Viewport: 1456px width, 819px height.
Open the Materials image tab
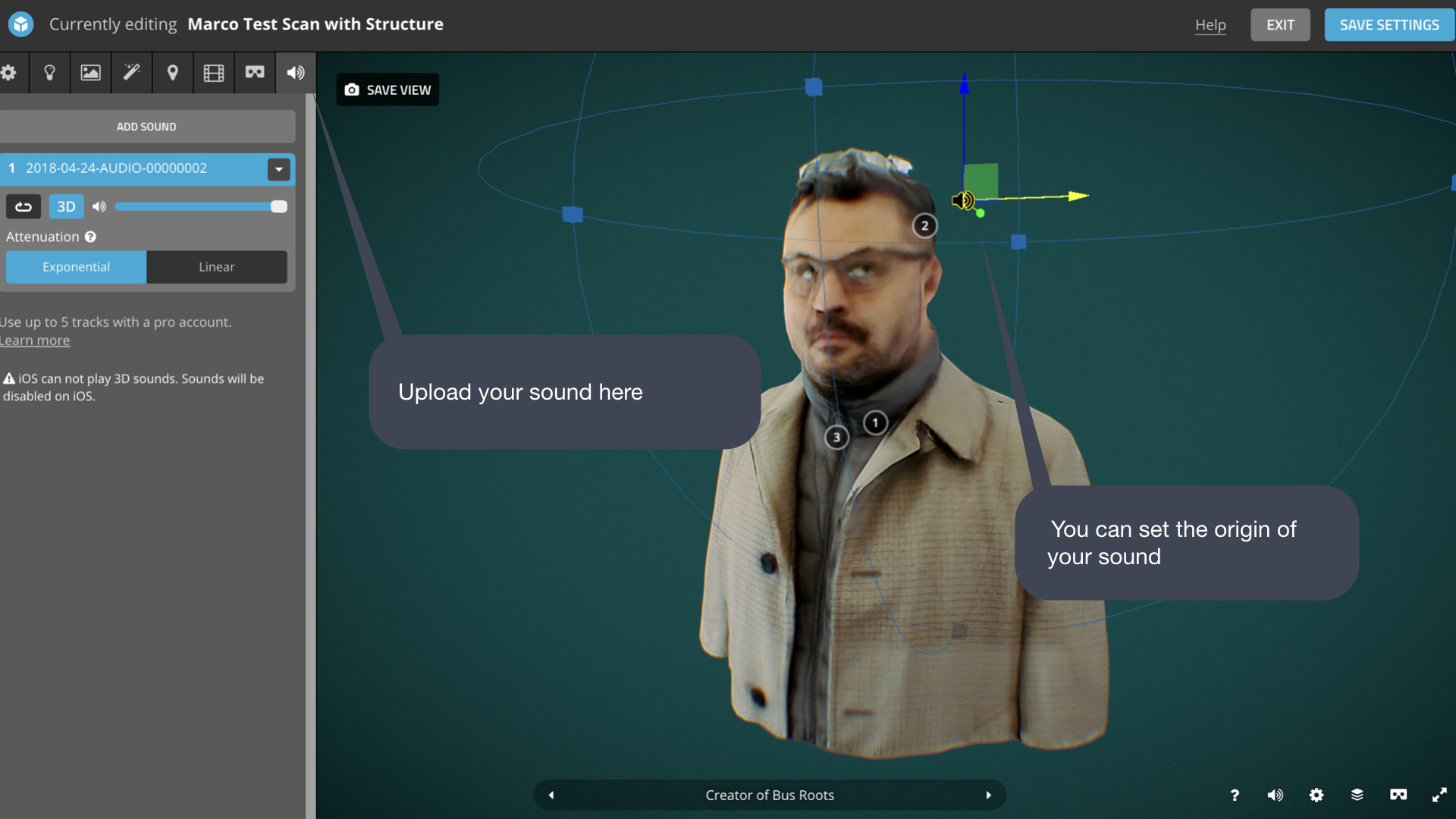pyautogui.click(x=91, y=73)
